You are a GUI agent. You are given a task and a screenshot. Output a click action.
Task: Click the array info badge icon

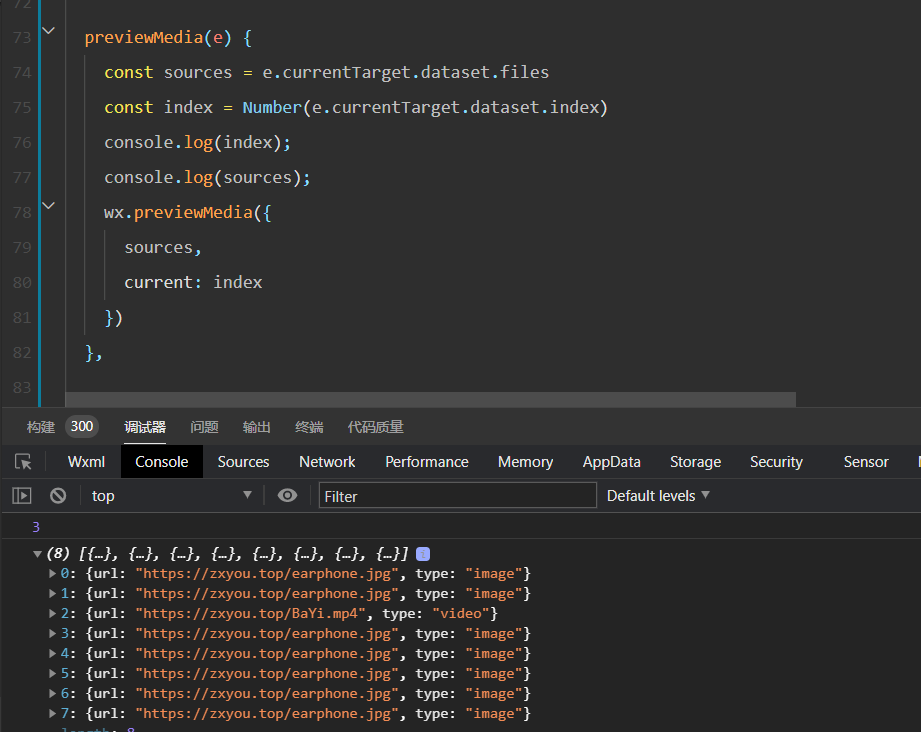[x=423, y=553]
